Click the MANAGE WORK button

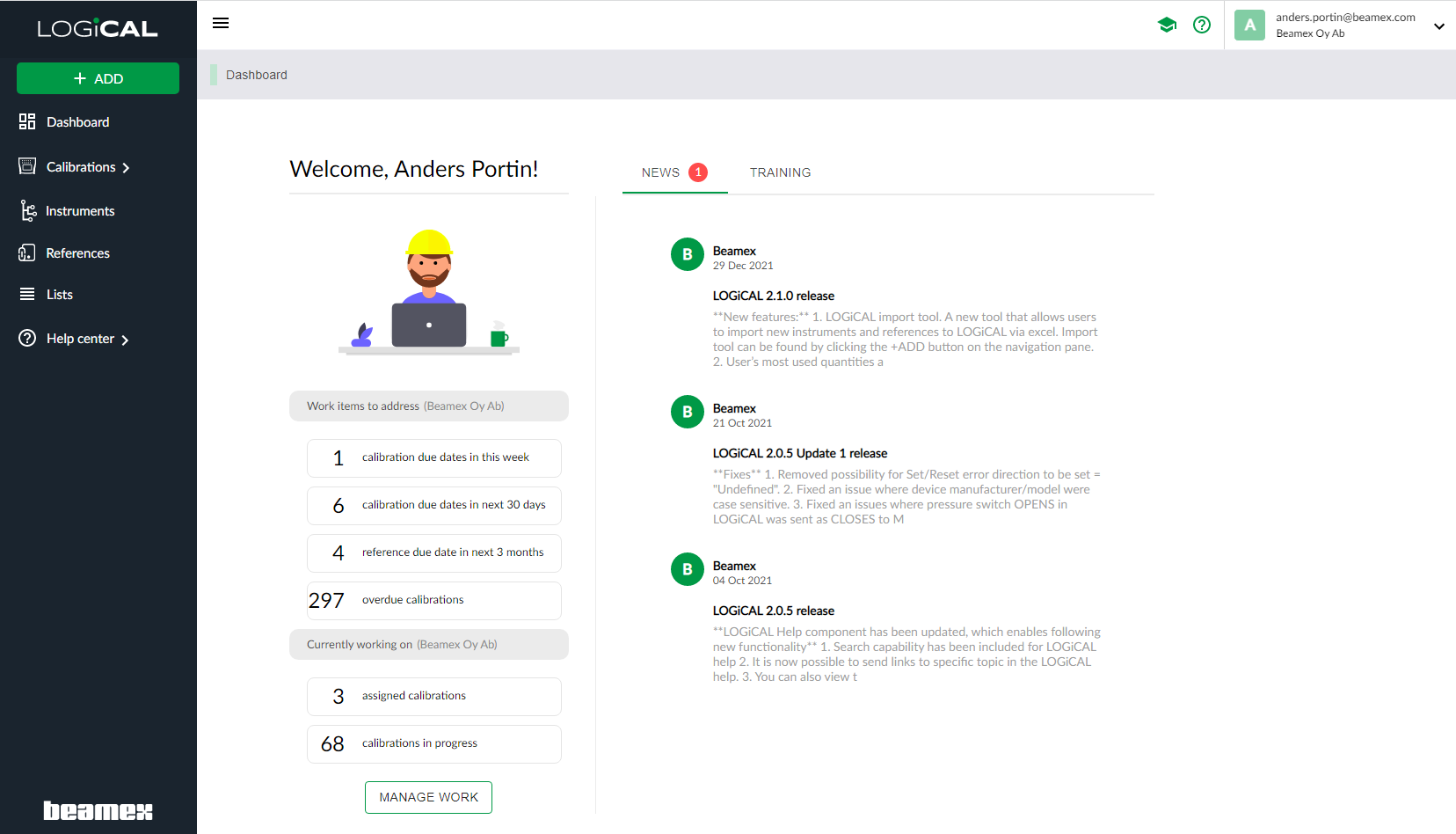click(x=428, y=797)
